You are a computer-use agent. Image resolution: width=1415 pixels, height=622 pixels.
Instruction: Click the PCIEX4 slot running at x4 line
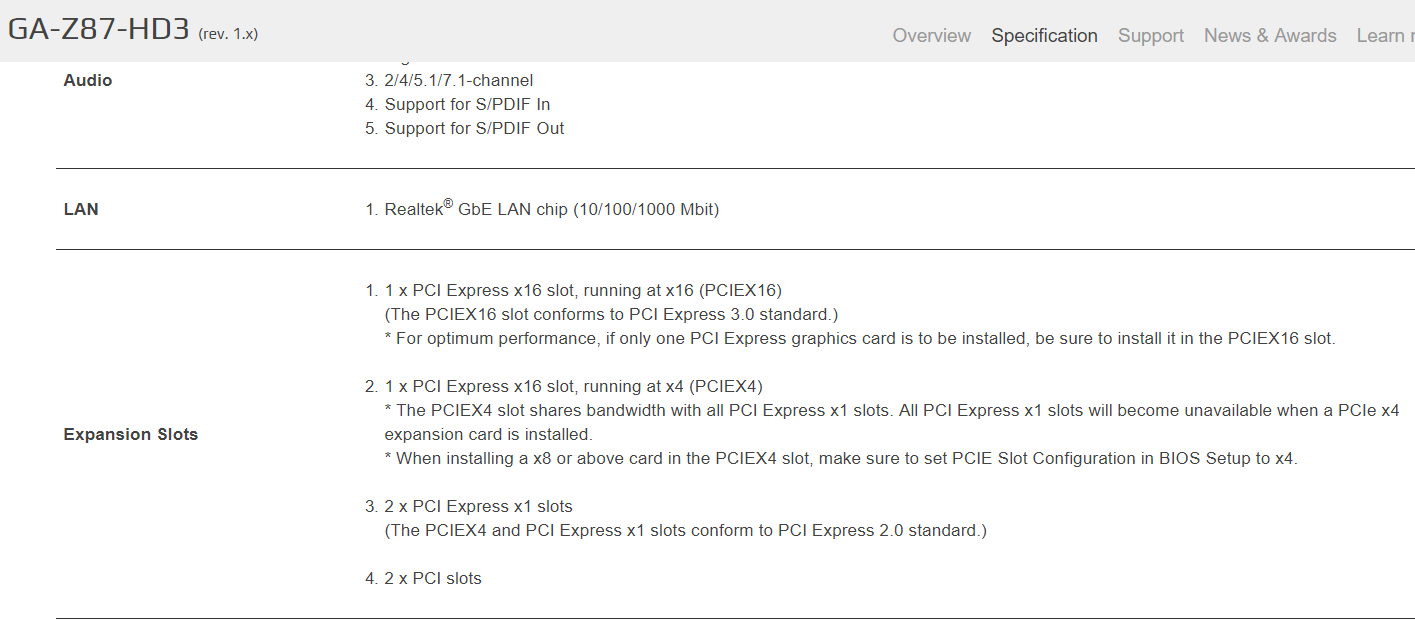574,386
